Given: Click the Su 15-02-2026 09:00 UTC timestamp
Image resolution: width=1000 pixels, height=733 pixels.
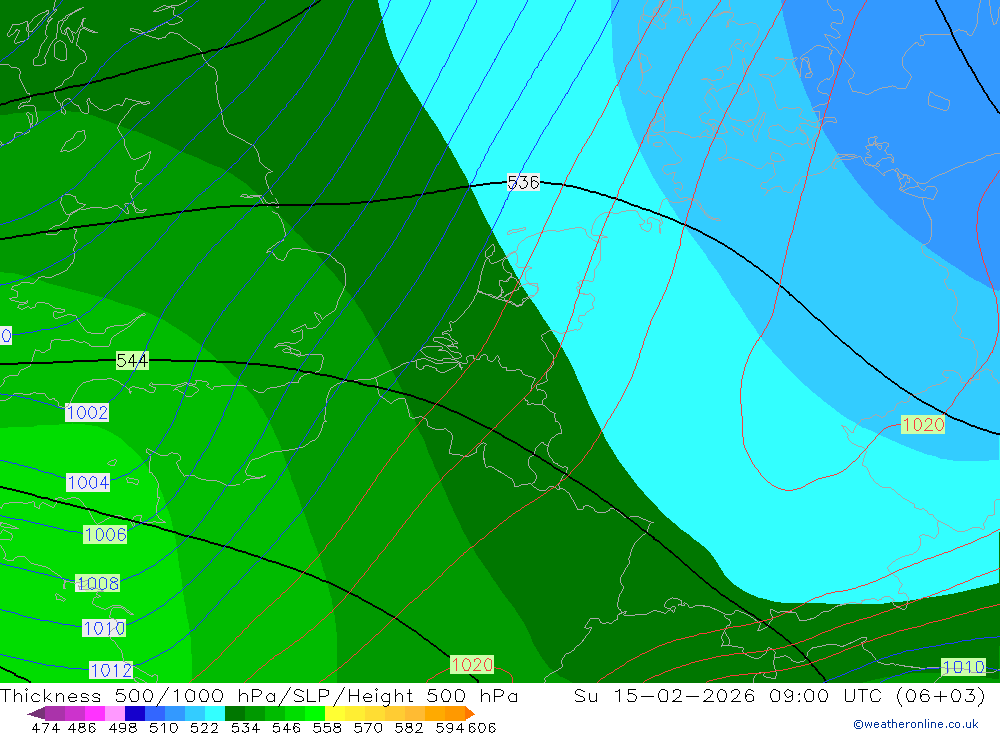Looking at the screenshot, I should tap(779, 695).
